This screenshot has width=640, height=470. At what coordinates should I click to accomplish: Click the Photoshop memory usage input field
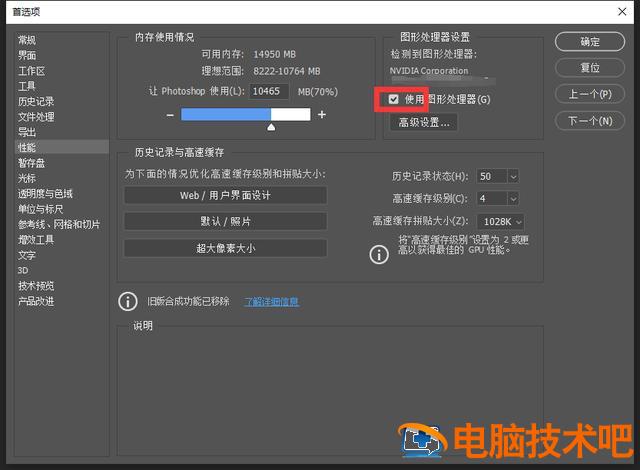click(x=269, y=91)
